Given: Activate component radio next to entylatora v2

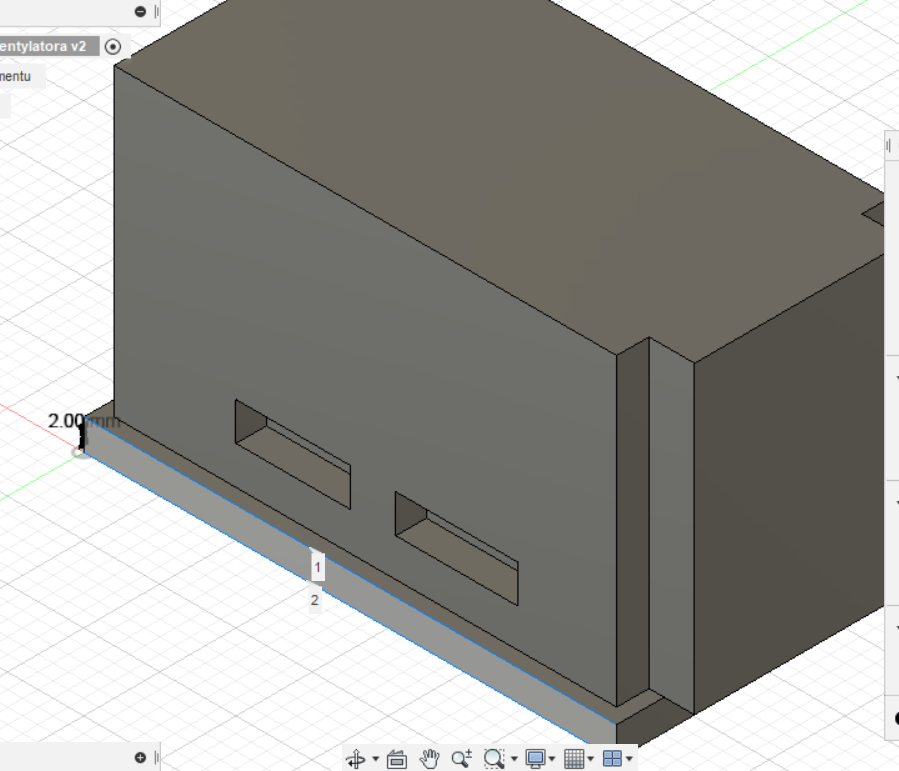Looking at the screenshot, I should [113, 46].
